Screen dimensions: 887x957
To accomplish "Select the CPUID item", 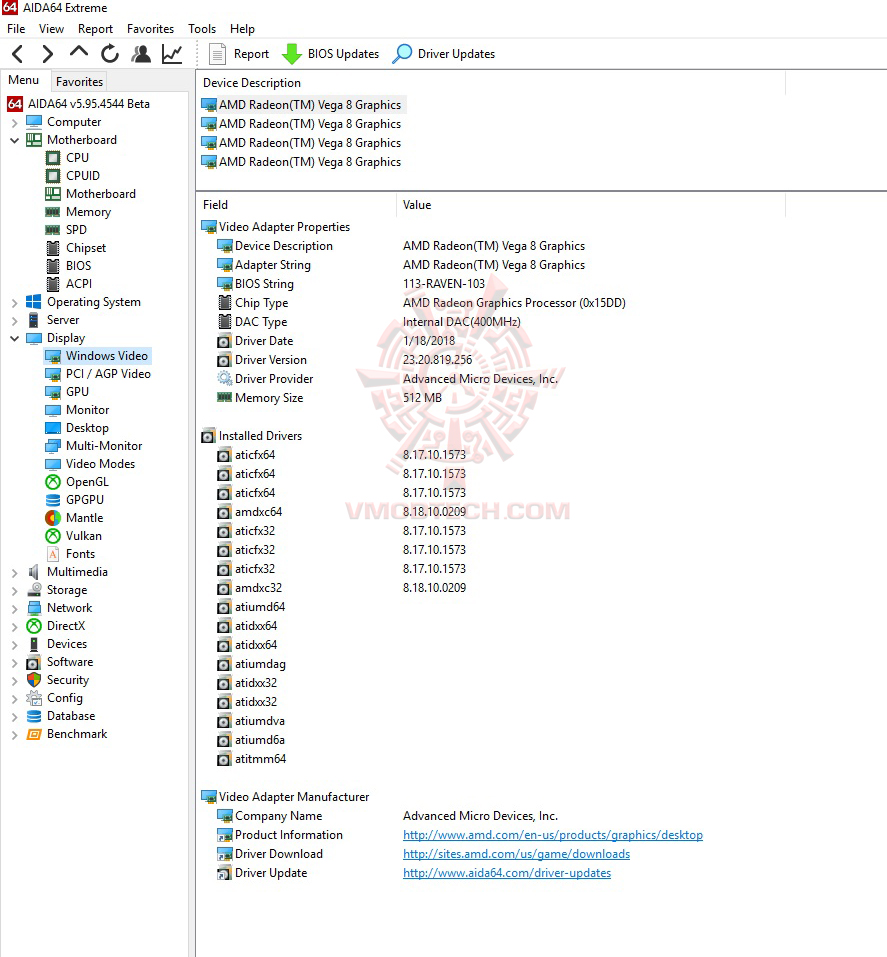I will pyautogui.click(x=82, y=176).
